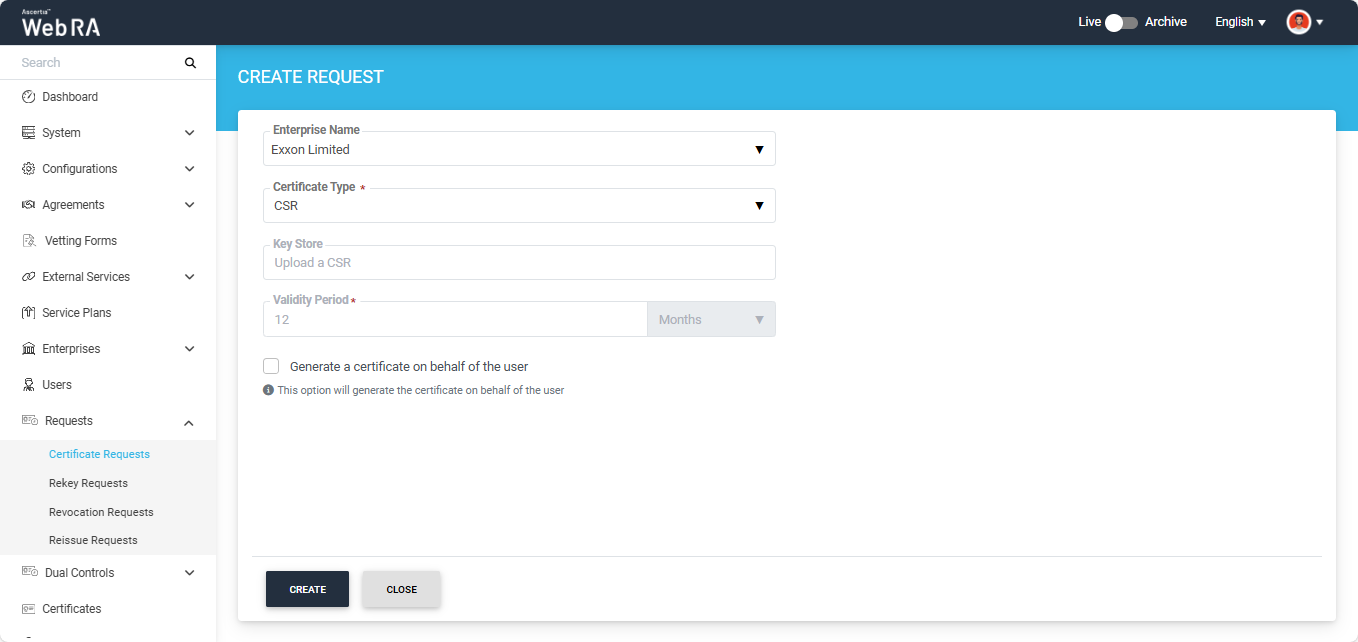Screen dimensions: 1358x642
Task: Change language using English dropdown
Action: coord(1240,22)
